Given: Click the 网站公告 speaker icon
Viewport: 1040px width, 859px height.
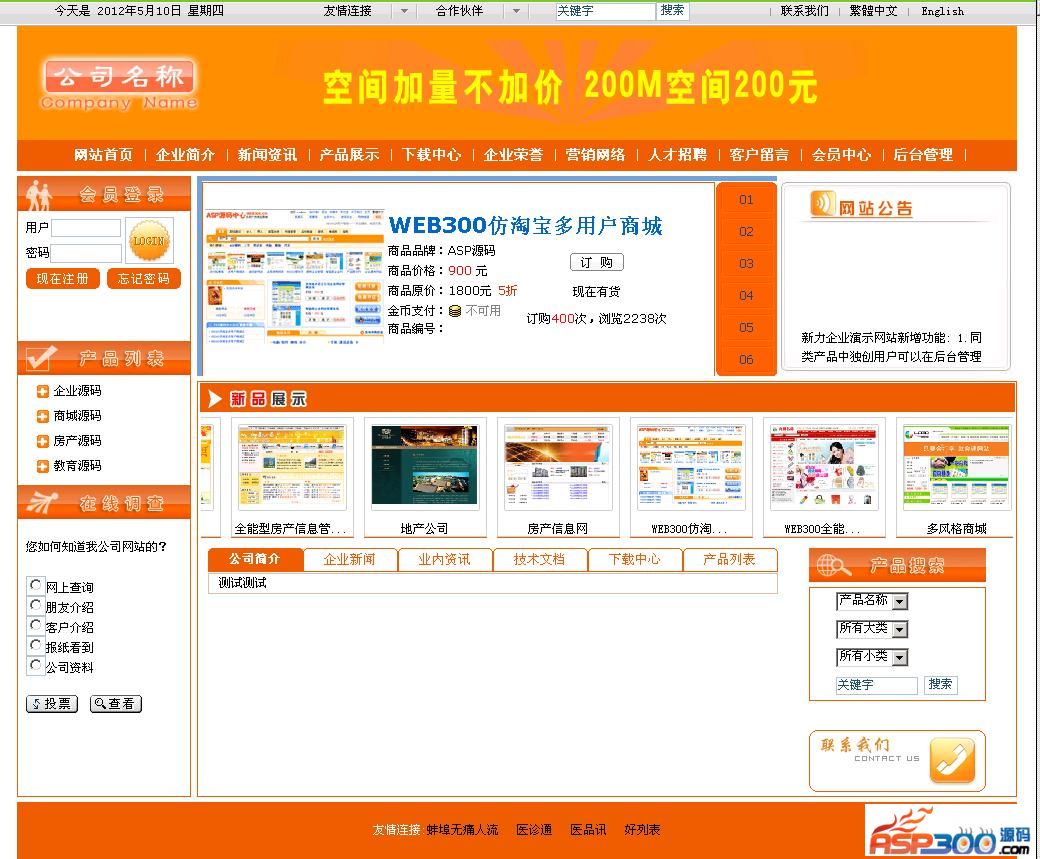Looking at the screenshot, I should tap(822, 204).
